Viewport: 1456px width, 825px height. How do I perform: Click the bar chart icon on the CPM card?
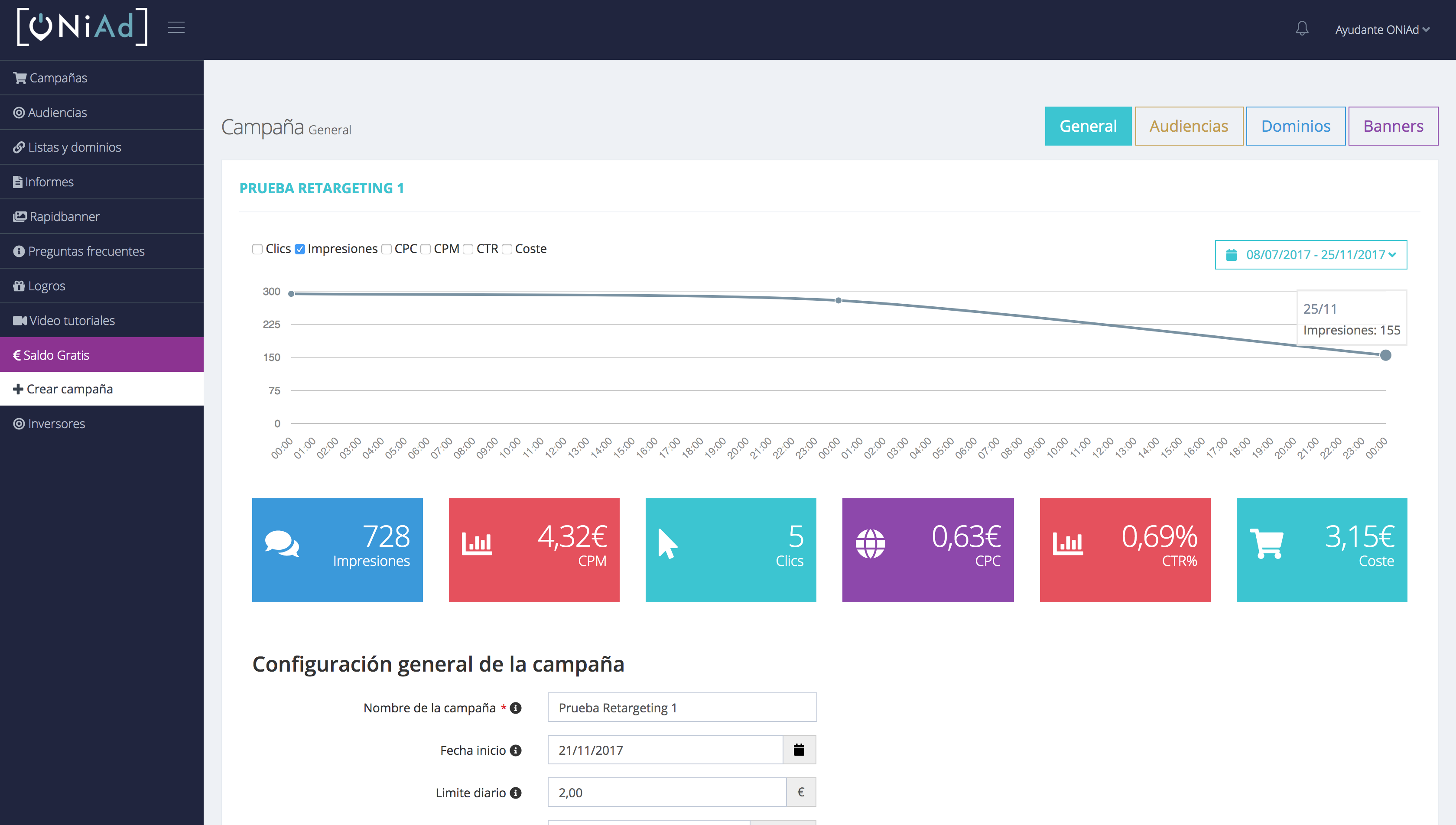(x=477, y=543)
